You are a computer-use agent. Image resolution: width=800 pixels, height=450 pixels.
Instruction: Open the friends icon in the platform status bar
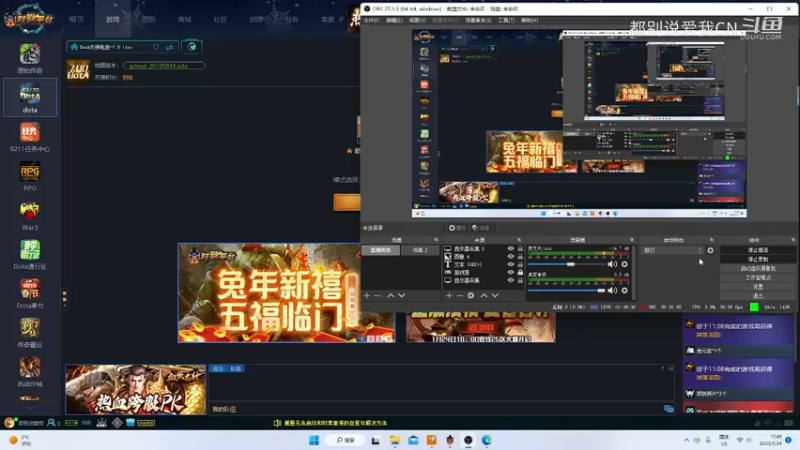(52, 423)
